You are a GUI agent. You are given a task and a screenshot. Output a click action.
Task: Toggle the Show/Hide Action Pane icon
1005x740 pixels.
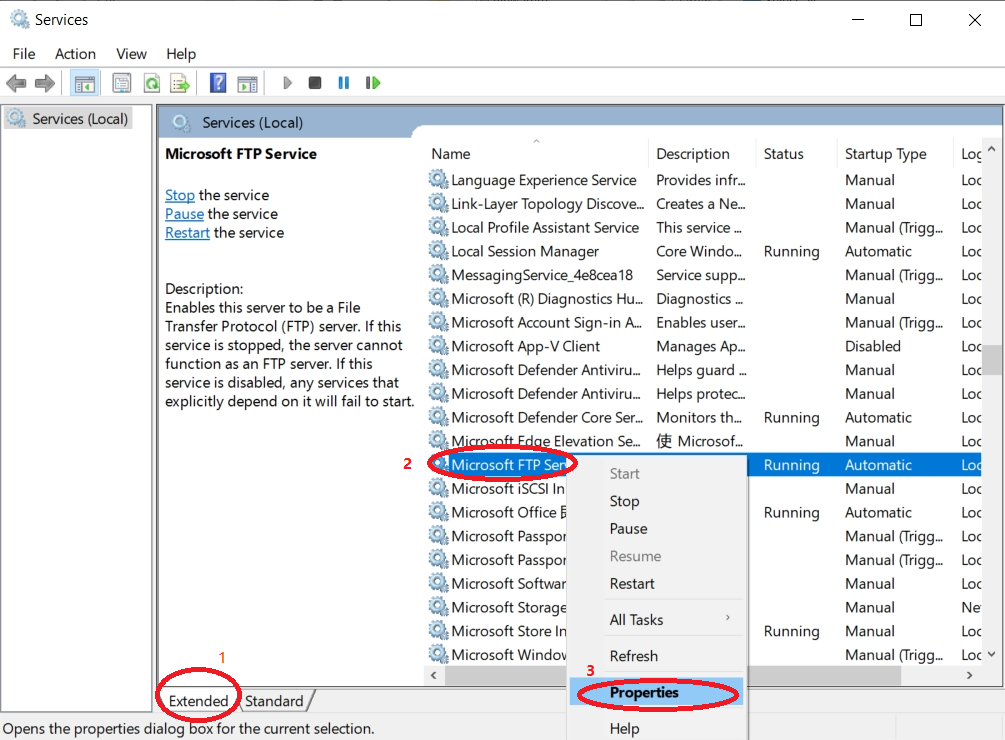247,83
